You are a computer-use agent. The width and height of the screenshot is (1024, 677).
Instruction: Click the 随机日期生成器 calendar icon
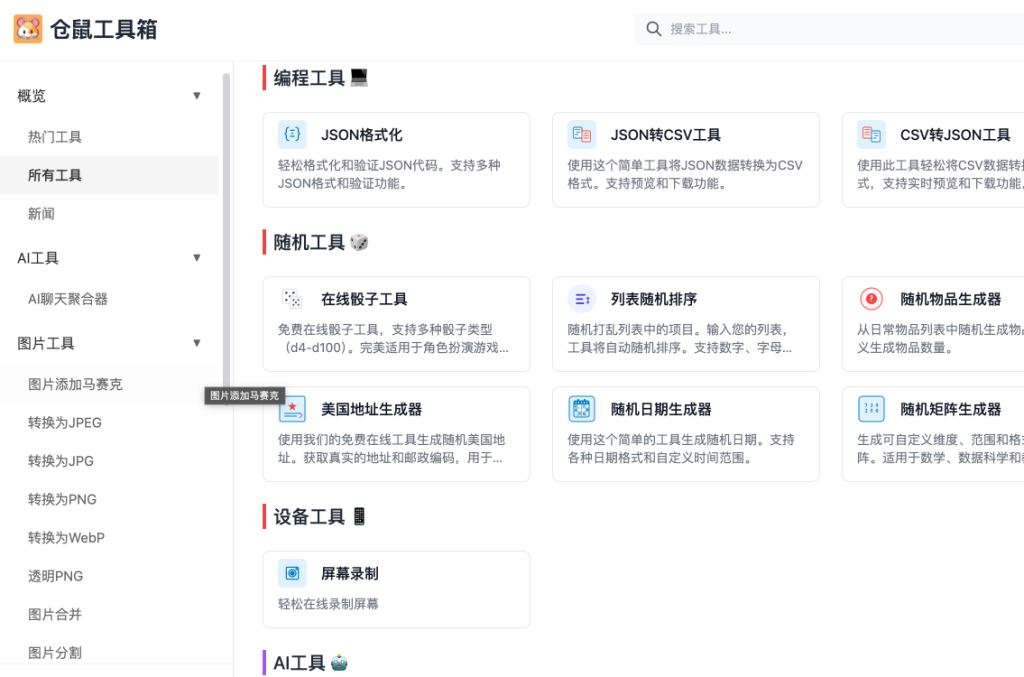click(x=582, y=408)
